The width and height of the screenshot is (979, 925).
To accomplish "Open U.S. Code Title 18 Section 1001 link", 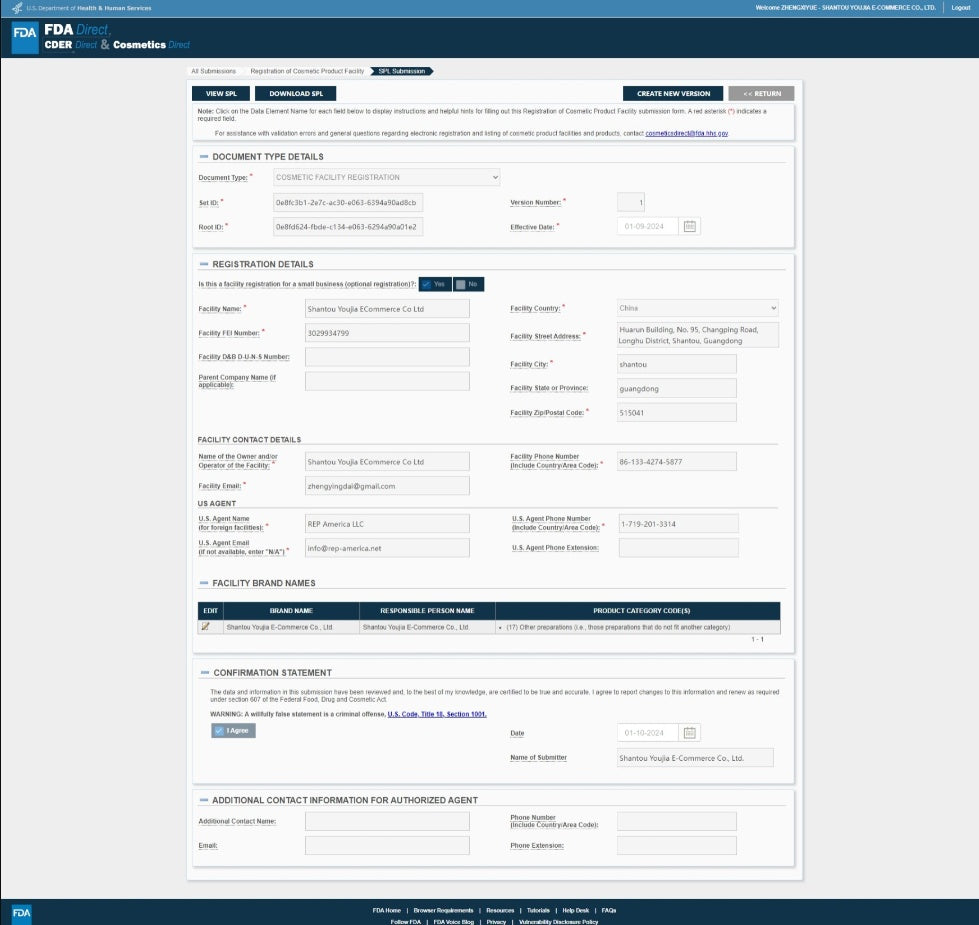I will click(x=436, y=714).
